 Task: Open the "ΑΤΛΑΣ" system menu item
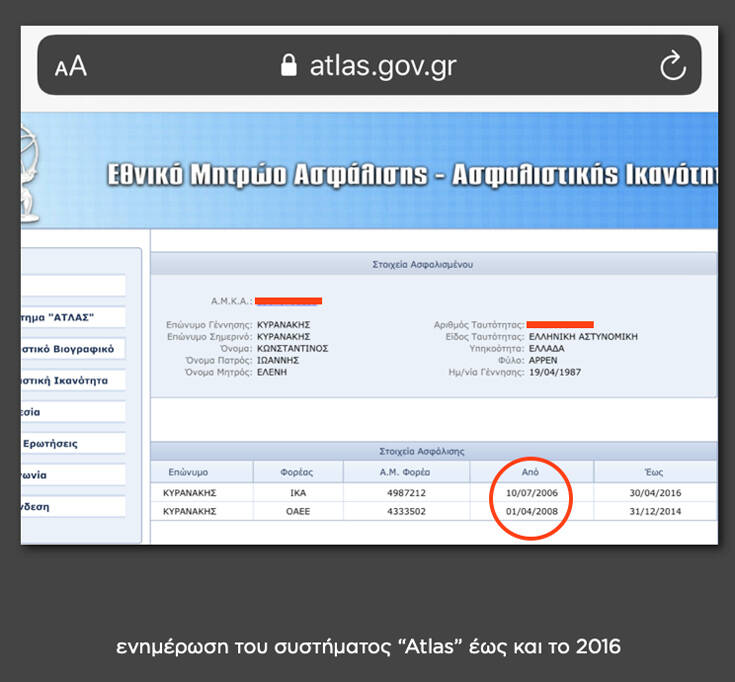click(72, 317)
